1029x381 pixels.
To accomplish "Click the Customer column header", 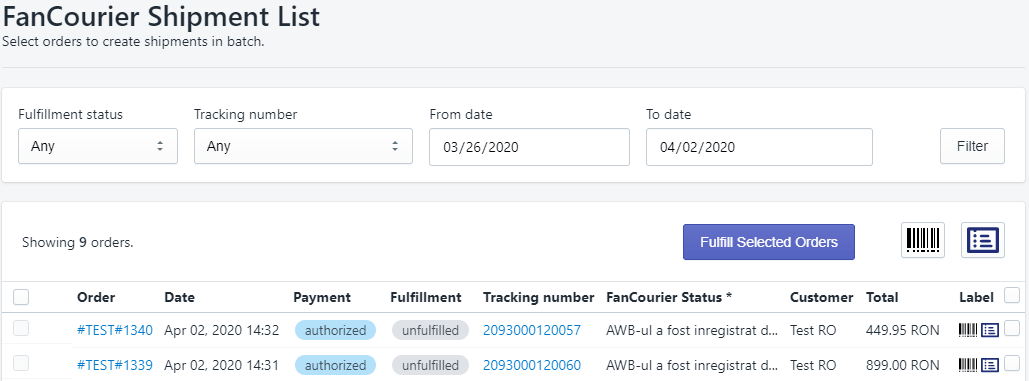I will pyautogui.click(x=822, y=297).
